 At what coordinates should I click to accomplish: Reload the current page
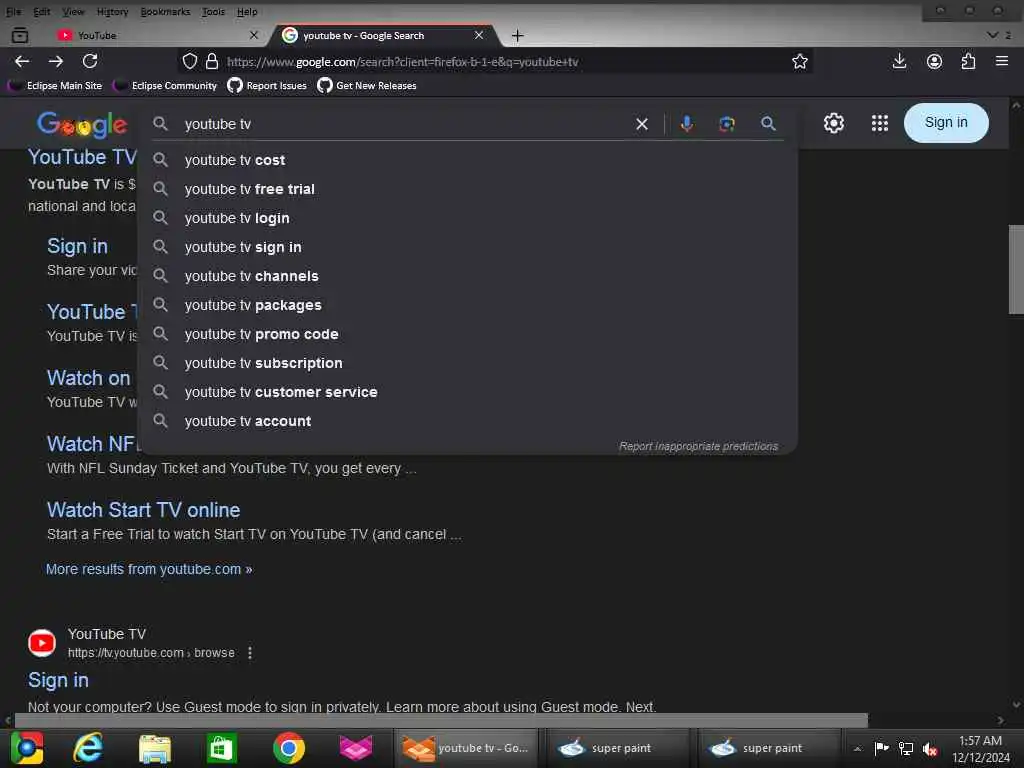pyautogui.click(x=90, y=61)
